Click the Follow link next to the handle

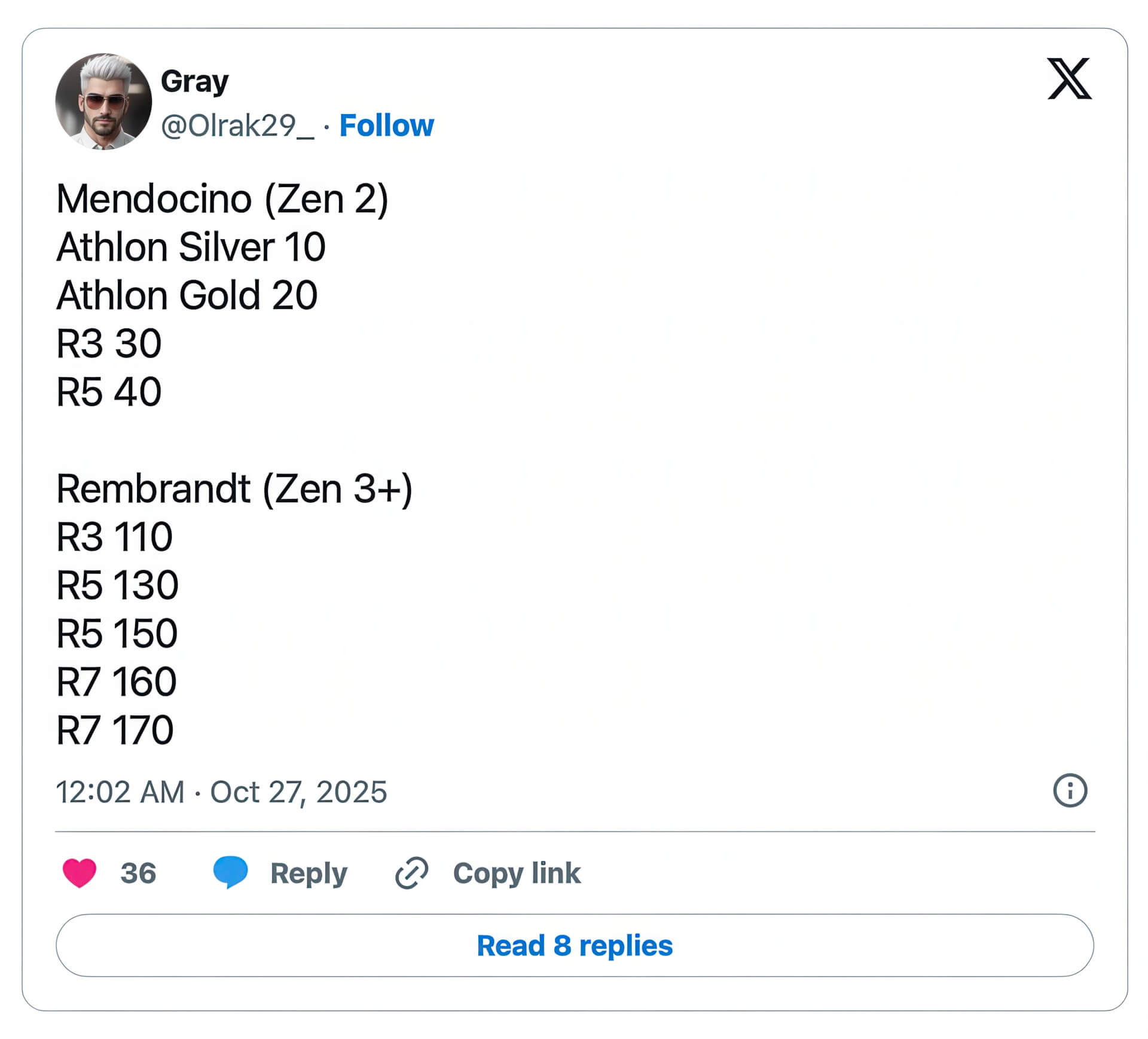[386, 126]
